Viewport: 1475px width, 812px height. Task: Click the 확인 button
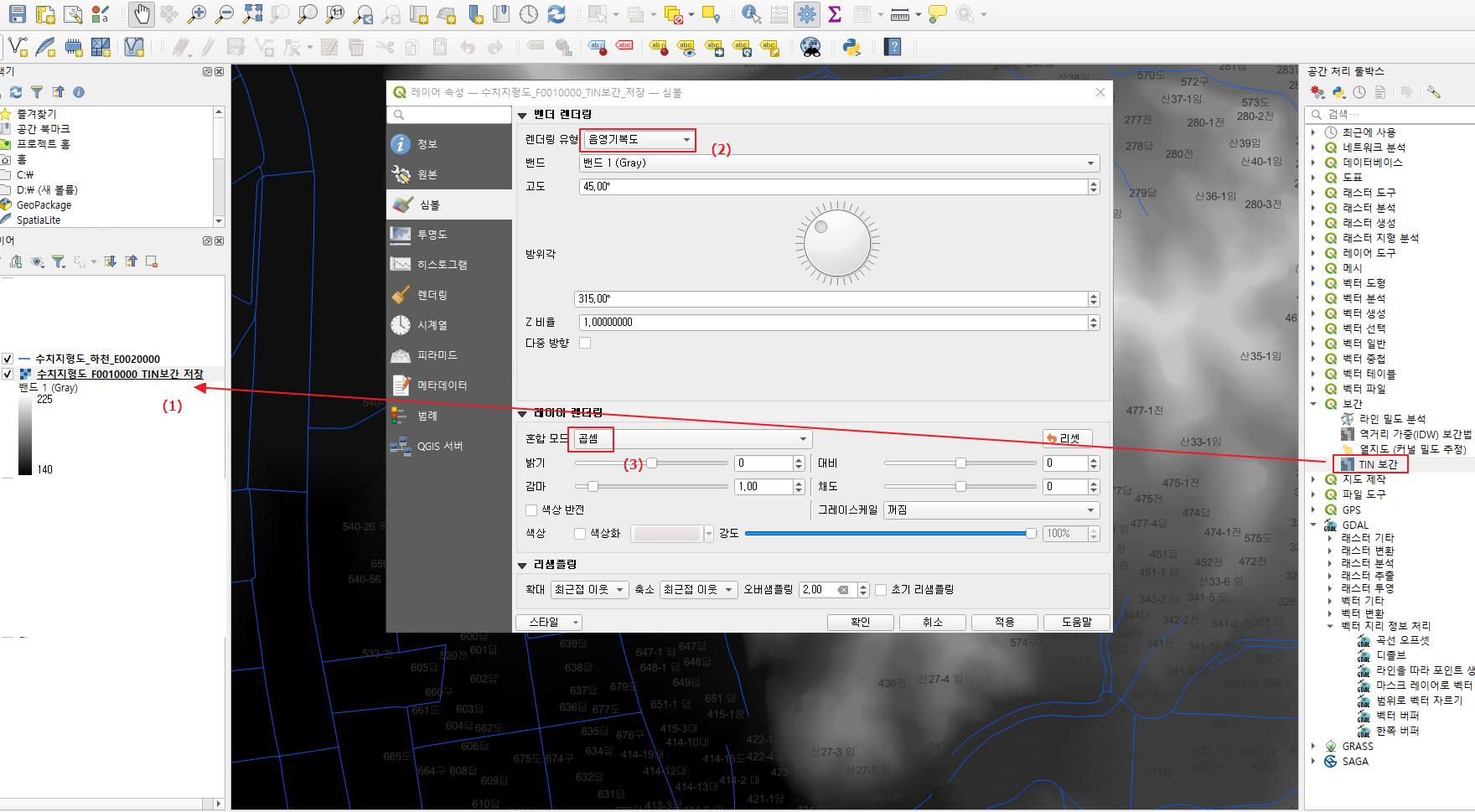861,622
